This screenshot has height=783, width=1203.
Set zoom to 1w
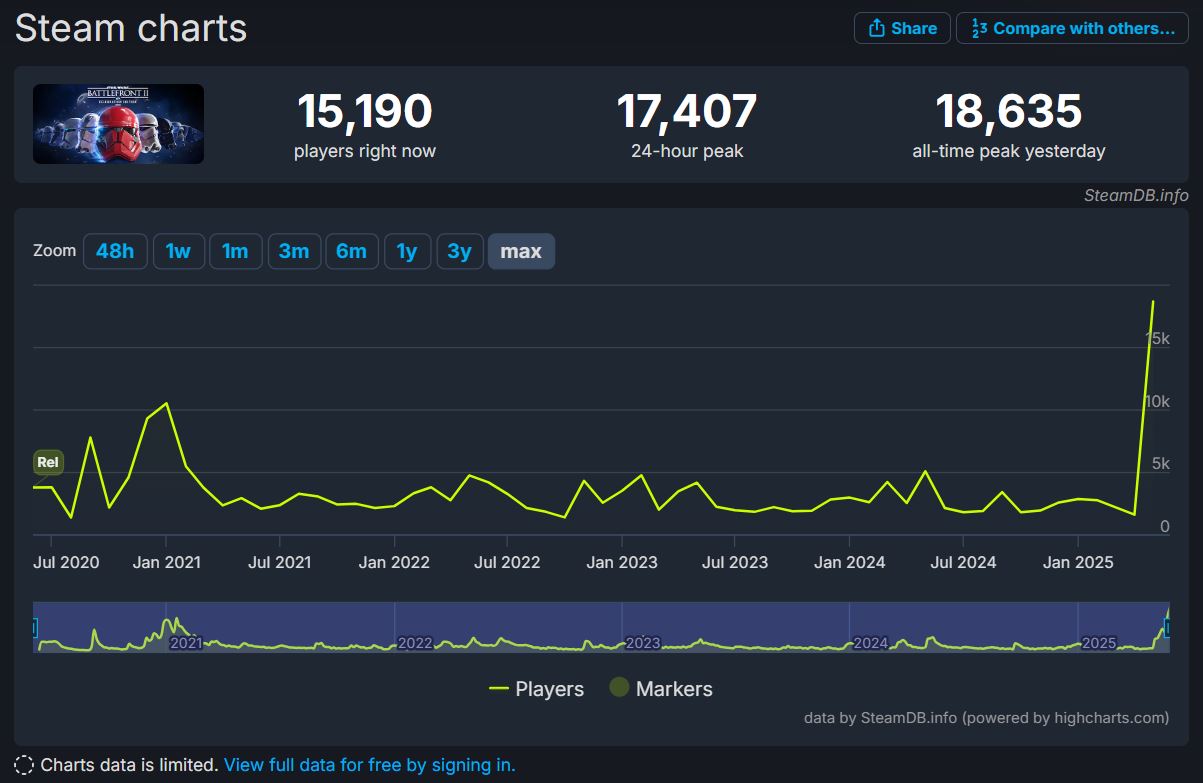pos(178,251)
